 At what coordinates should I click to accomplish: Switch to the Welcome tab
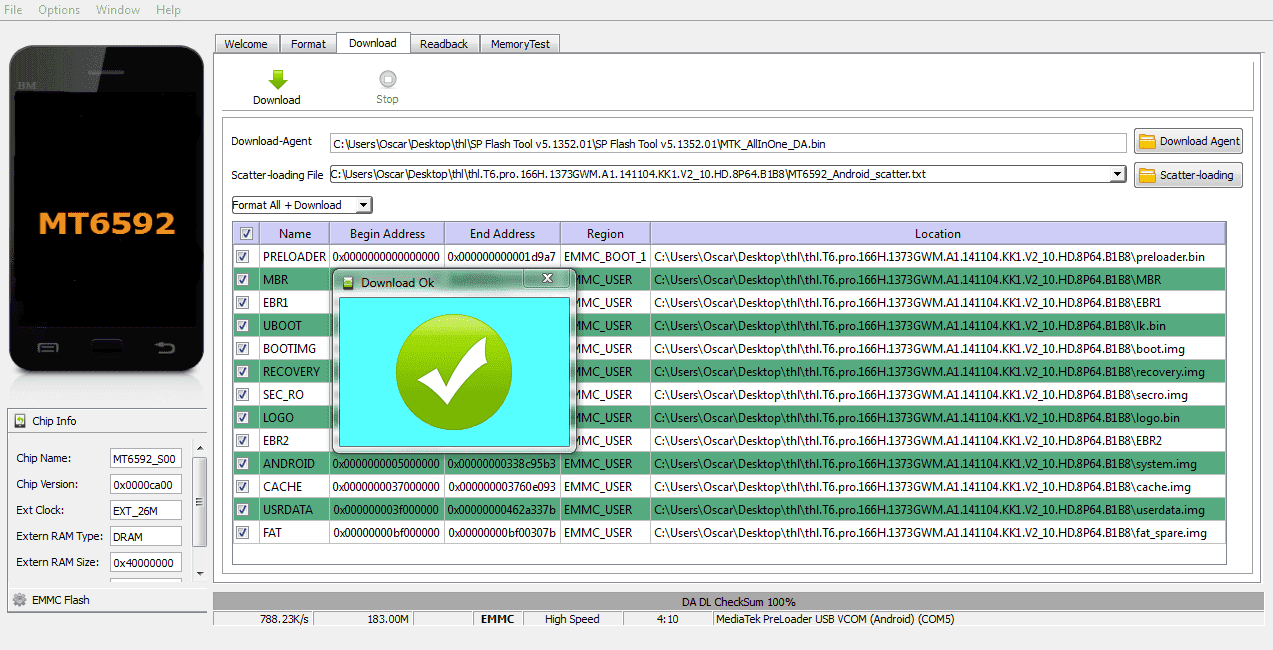click(246, 44)
